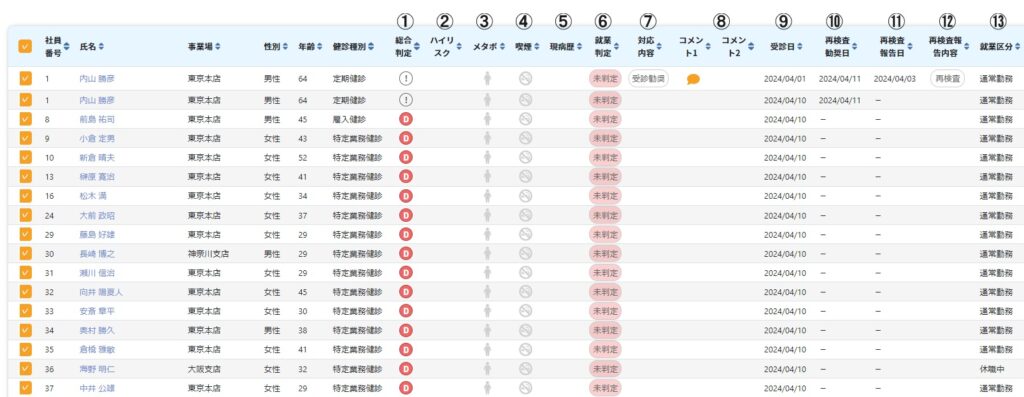Uncheck the checkbox for employee 8
1024x397 pixels.
tap(25, 119)
